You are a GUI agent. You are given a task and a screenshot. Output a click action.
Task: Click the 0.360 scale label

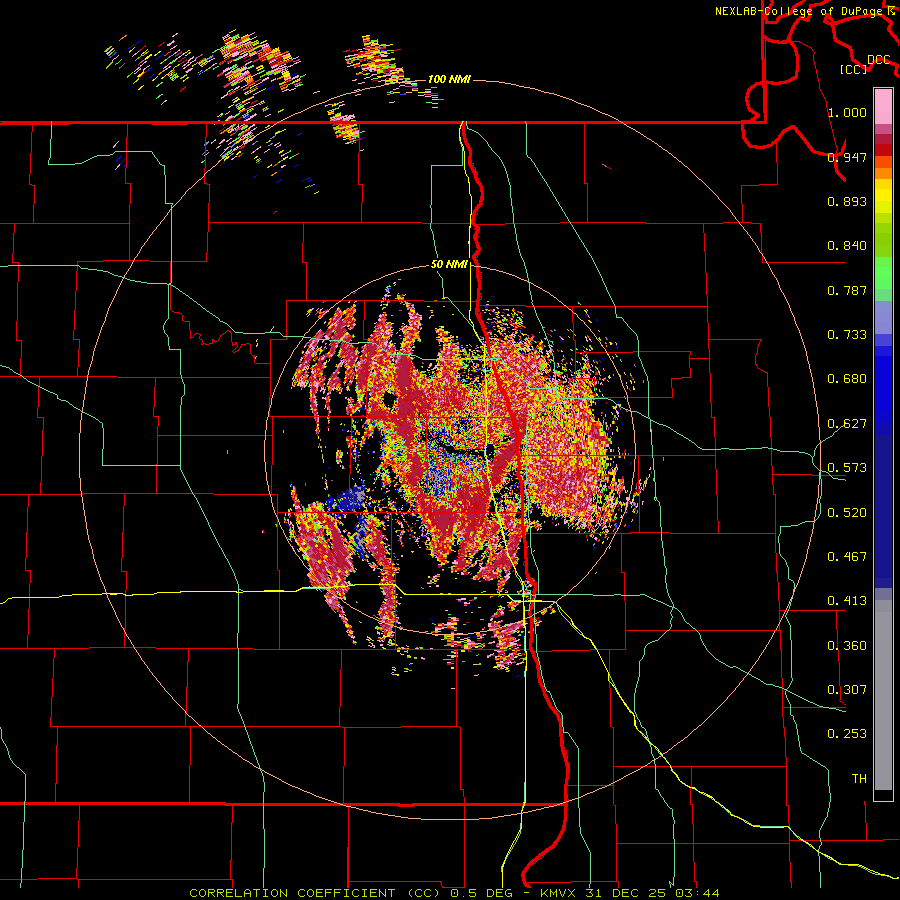[x=847, y=646]
